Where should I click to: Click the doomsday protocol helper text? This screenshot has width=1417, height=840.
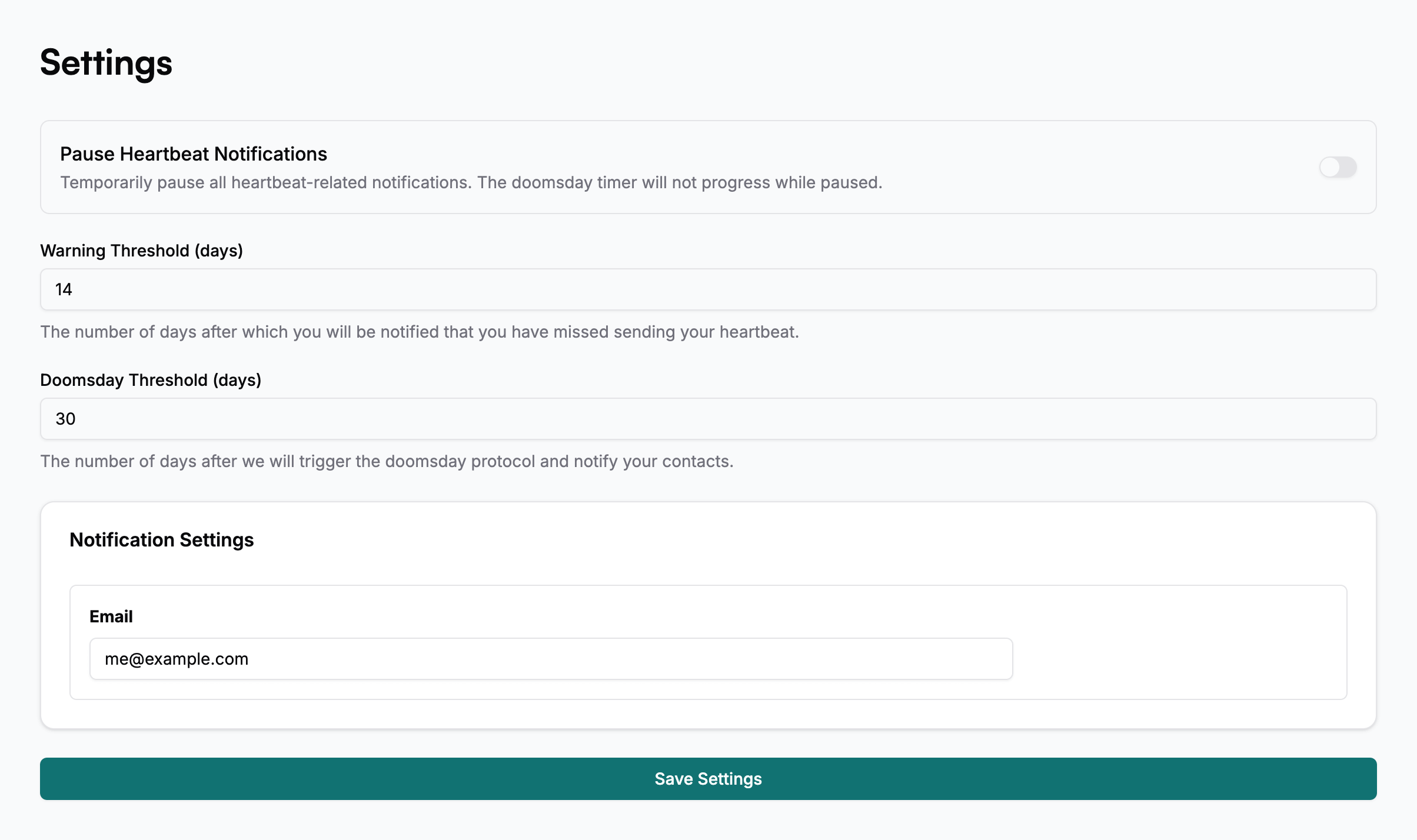(387, 461)
